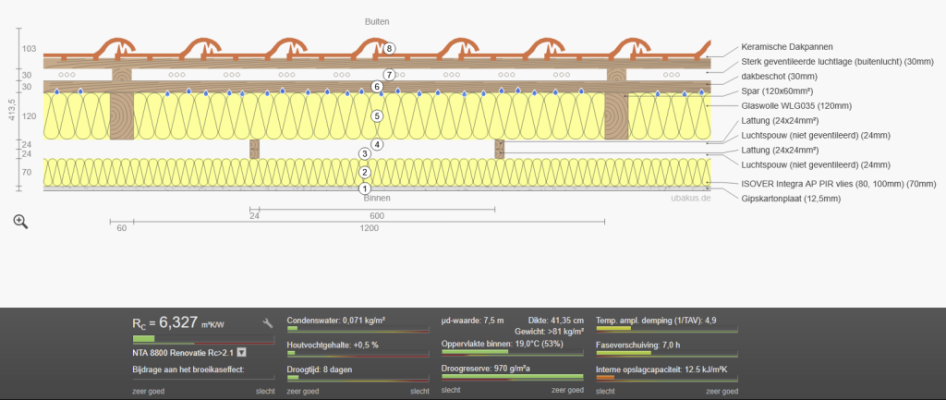Open the ubakus.de watermark link

(690, 198)
